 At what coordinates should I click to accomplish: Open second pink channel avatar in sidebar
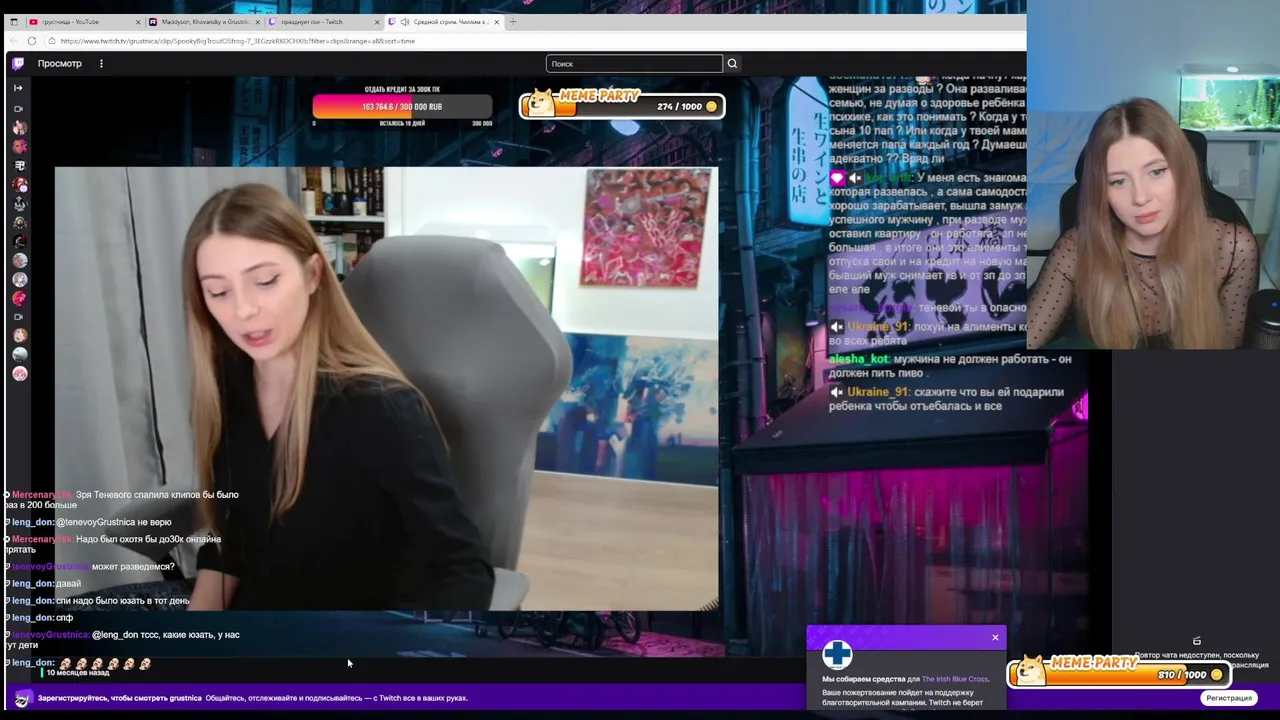click(x=19, y=146)
